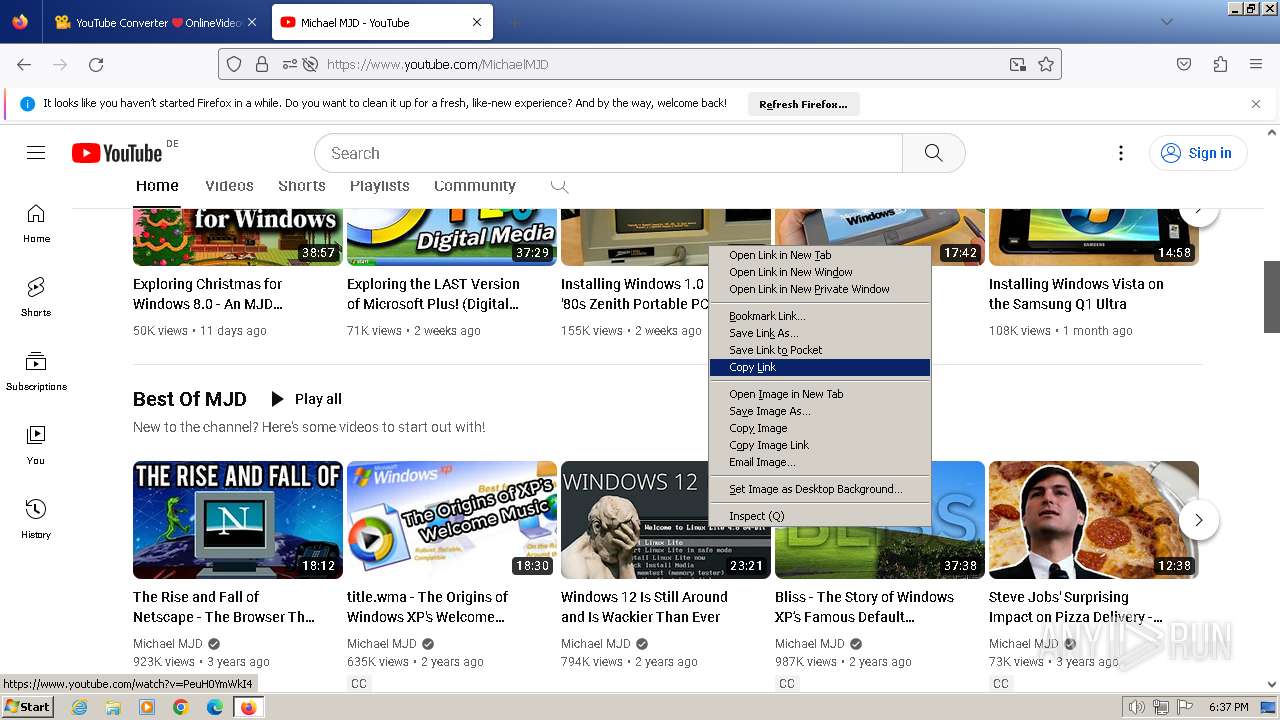Open Subscriptions in the sidebar
This screenshot has width=1280, height=720.
36,372
